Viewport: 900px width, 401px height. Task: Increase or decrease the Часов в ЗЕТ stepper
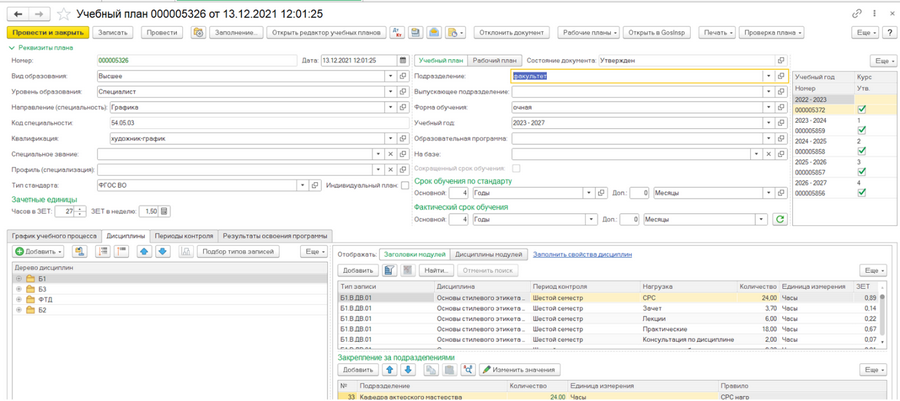81,212
